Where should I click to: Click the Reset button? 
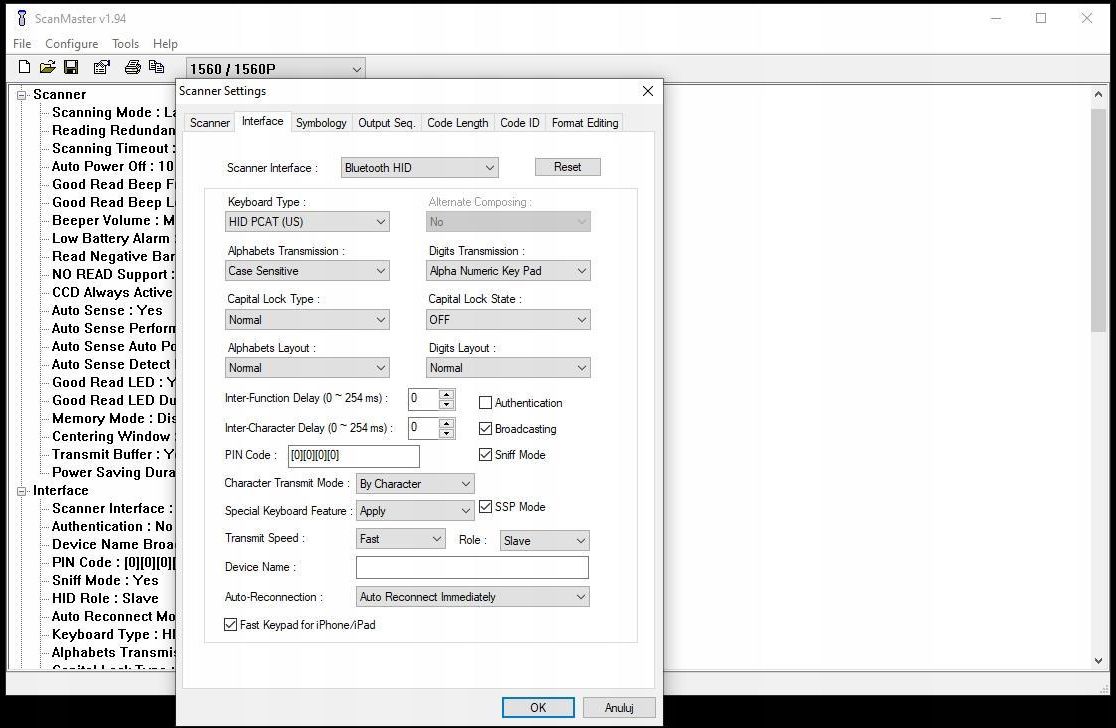(x=567, y=166)
